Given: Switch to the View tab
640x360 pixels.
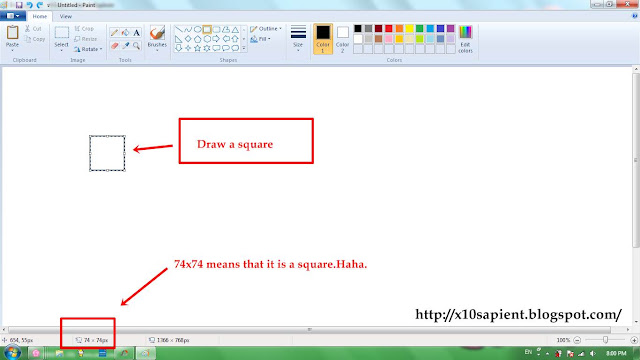Looking at the screenshot, I should [x=65, y=16].
